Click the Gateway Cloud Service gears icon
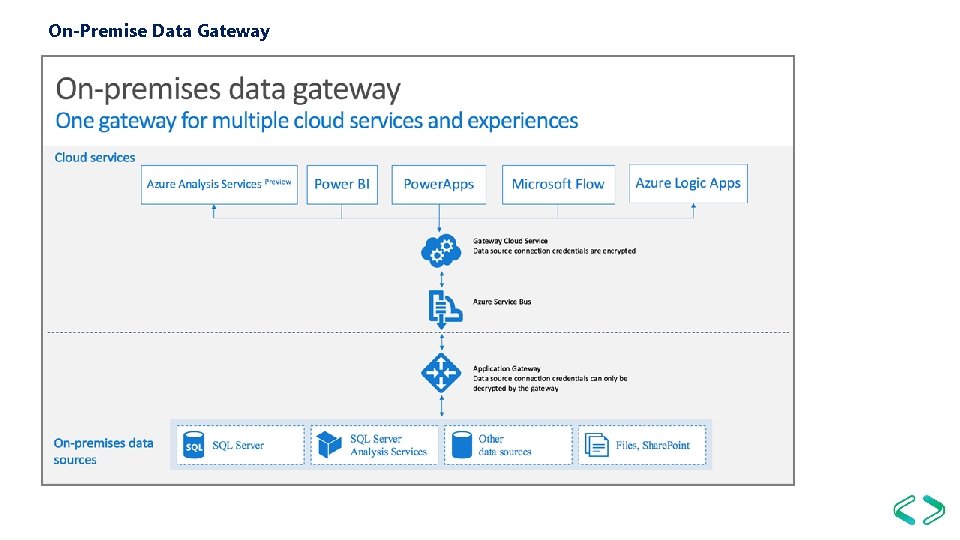The height and width of the screenshot is (540, 960). point(441,250)
